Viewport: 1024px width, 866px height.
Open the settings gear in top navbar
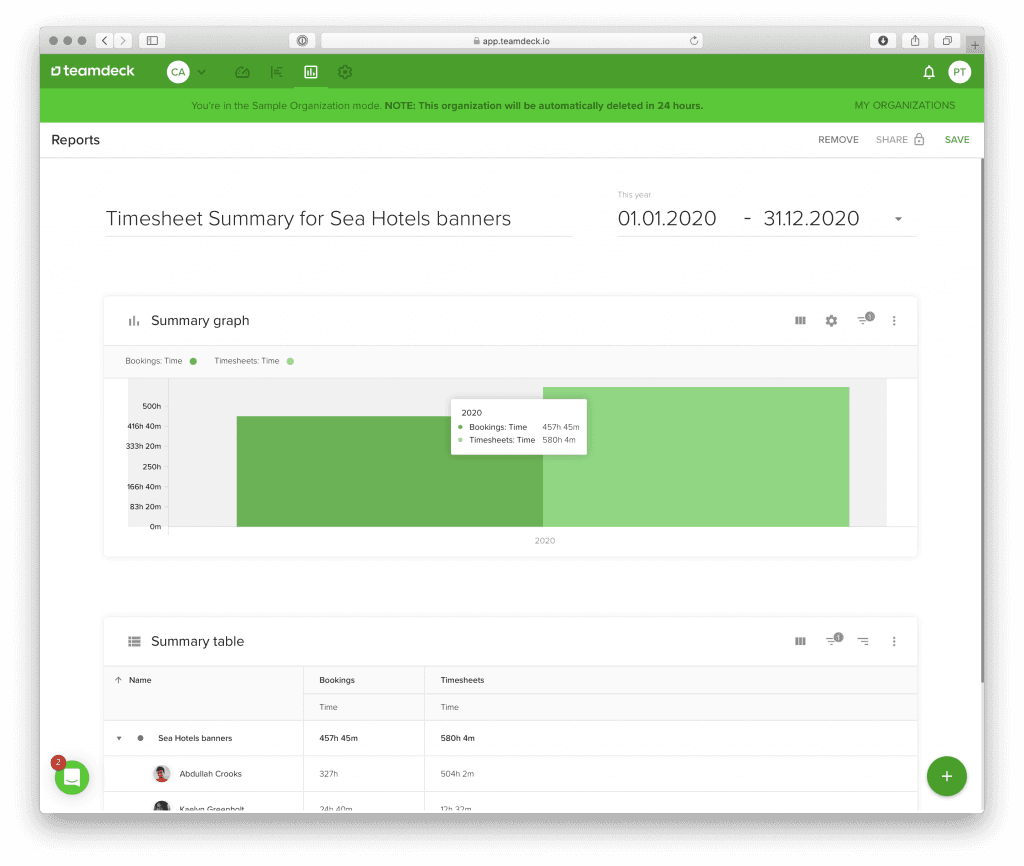(x=345, y=72)
